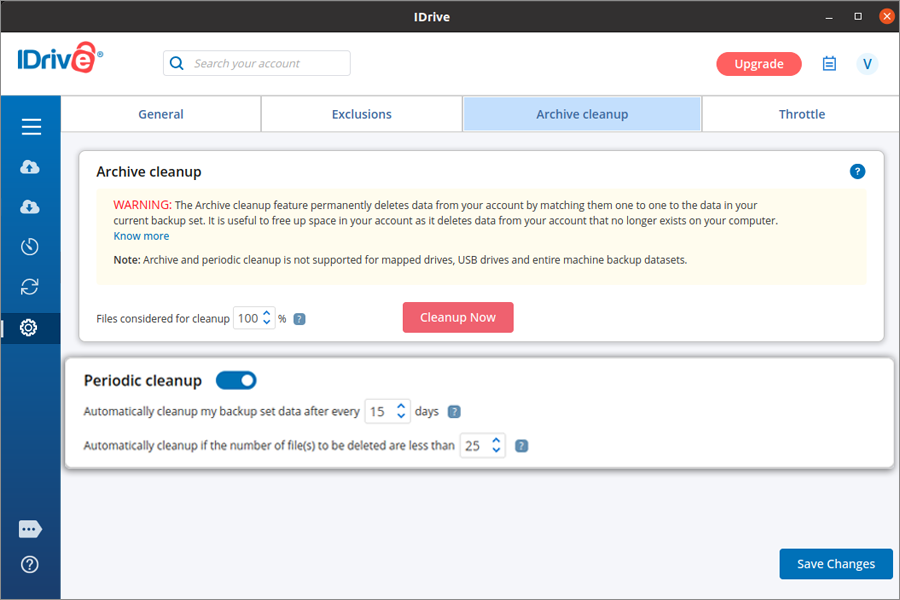Adjust the Files considered for cleanup percentage stepper
Image resolution: width=900 pixels, height=600 pixels.
[267, 318]
